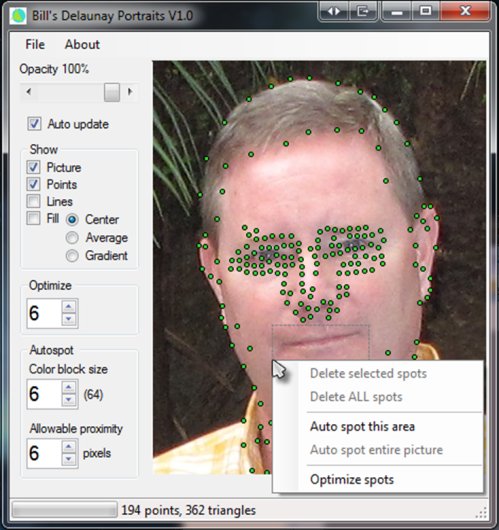The width and height of the screenshot is (499, 530).
Task: Increase the Optimize value with up arrow
Action: [69, 307]
